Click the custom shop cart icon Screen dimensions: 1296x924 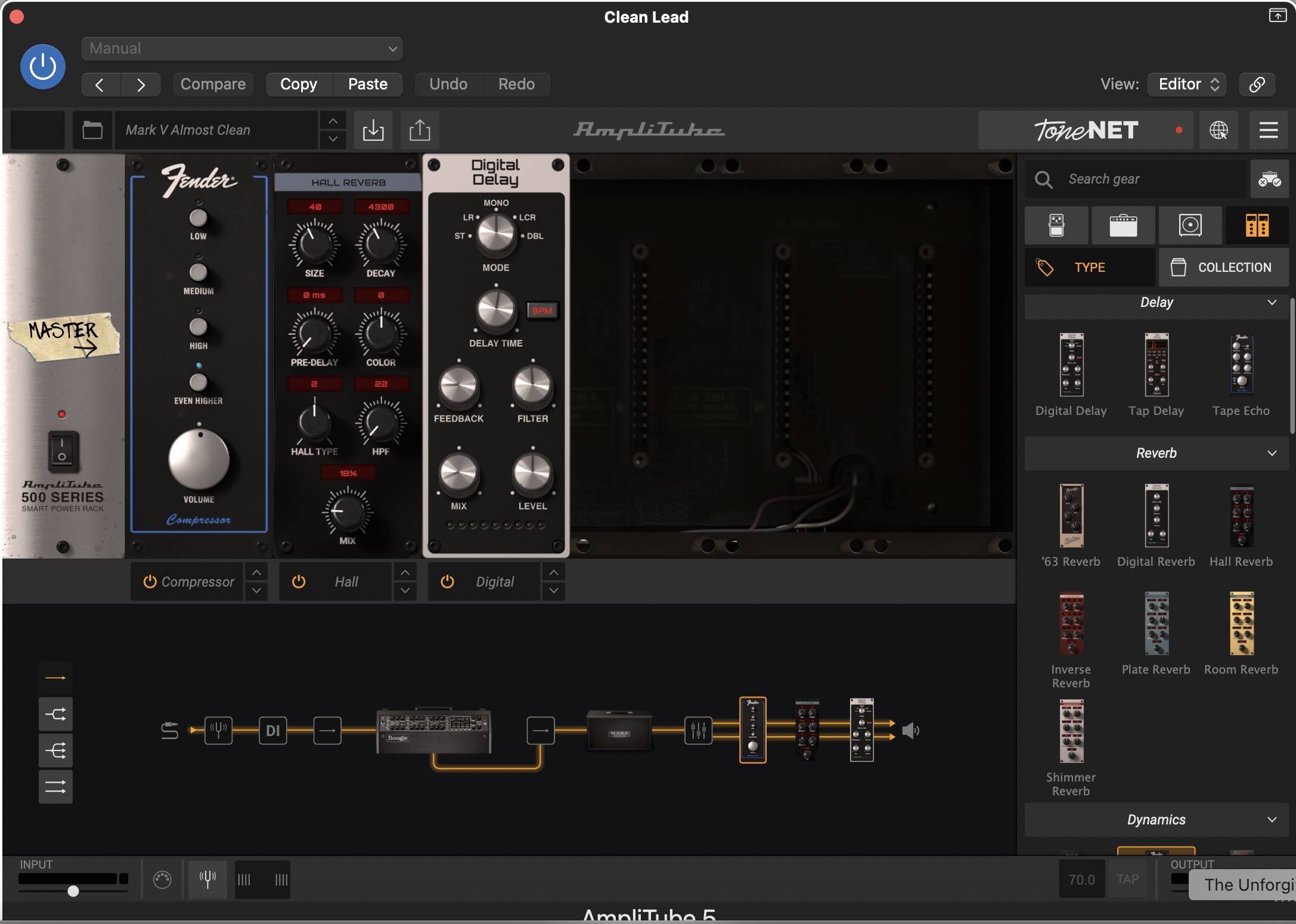[1269, 179]
